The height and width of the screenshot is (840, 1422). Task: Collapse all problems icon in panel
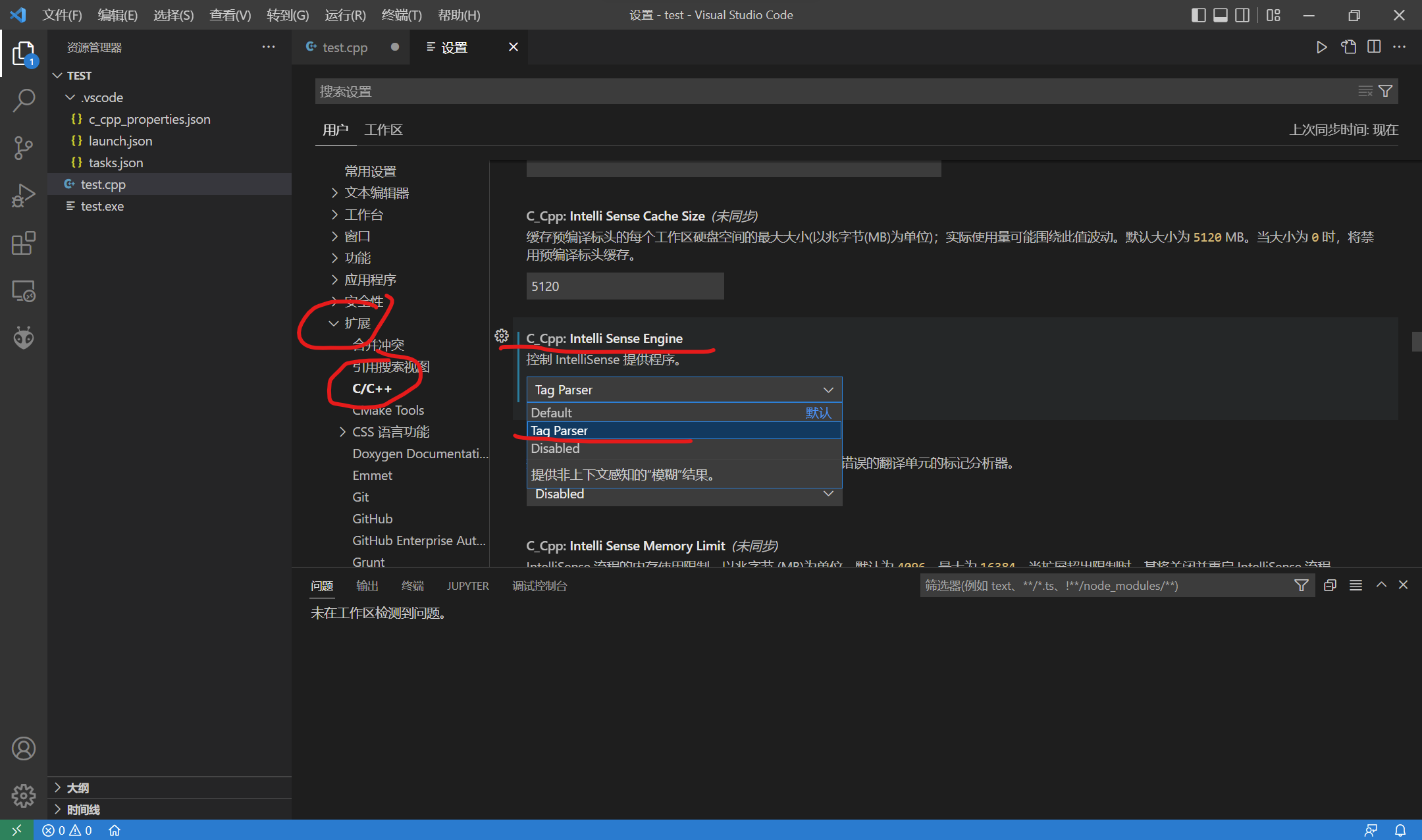(x=1330, y=585)
